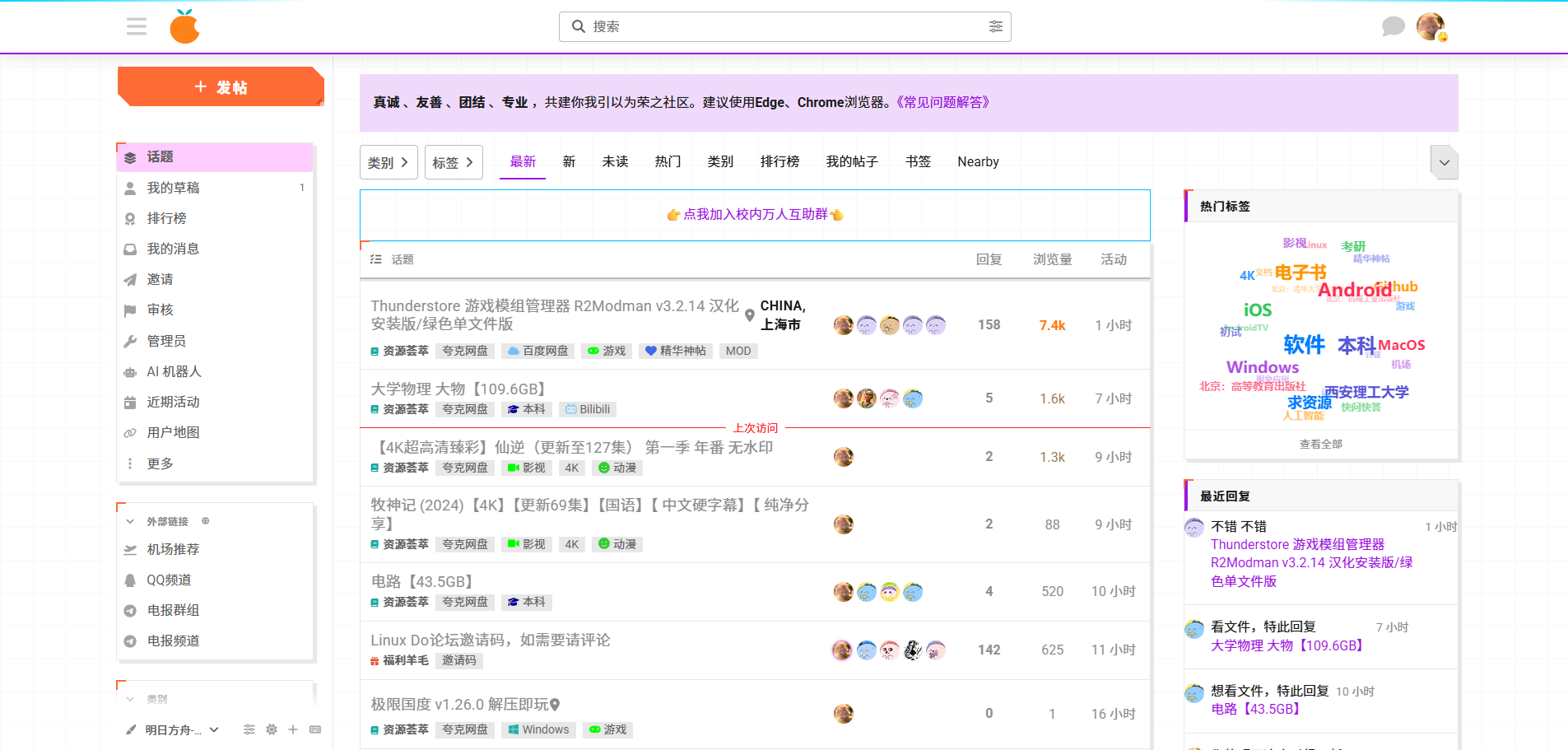Open the chat bubble icon in header
Screen dimensions: 1568x750
[x=1393, y=27]
